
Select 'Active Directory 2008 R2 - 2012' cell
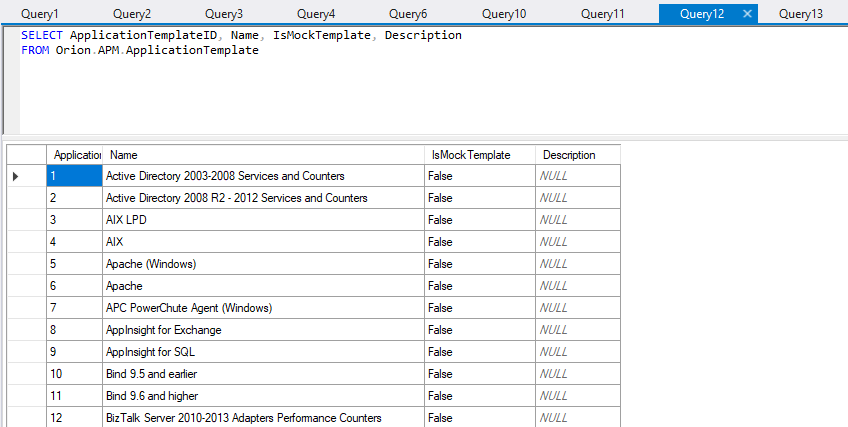[263, 198]
